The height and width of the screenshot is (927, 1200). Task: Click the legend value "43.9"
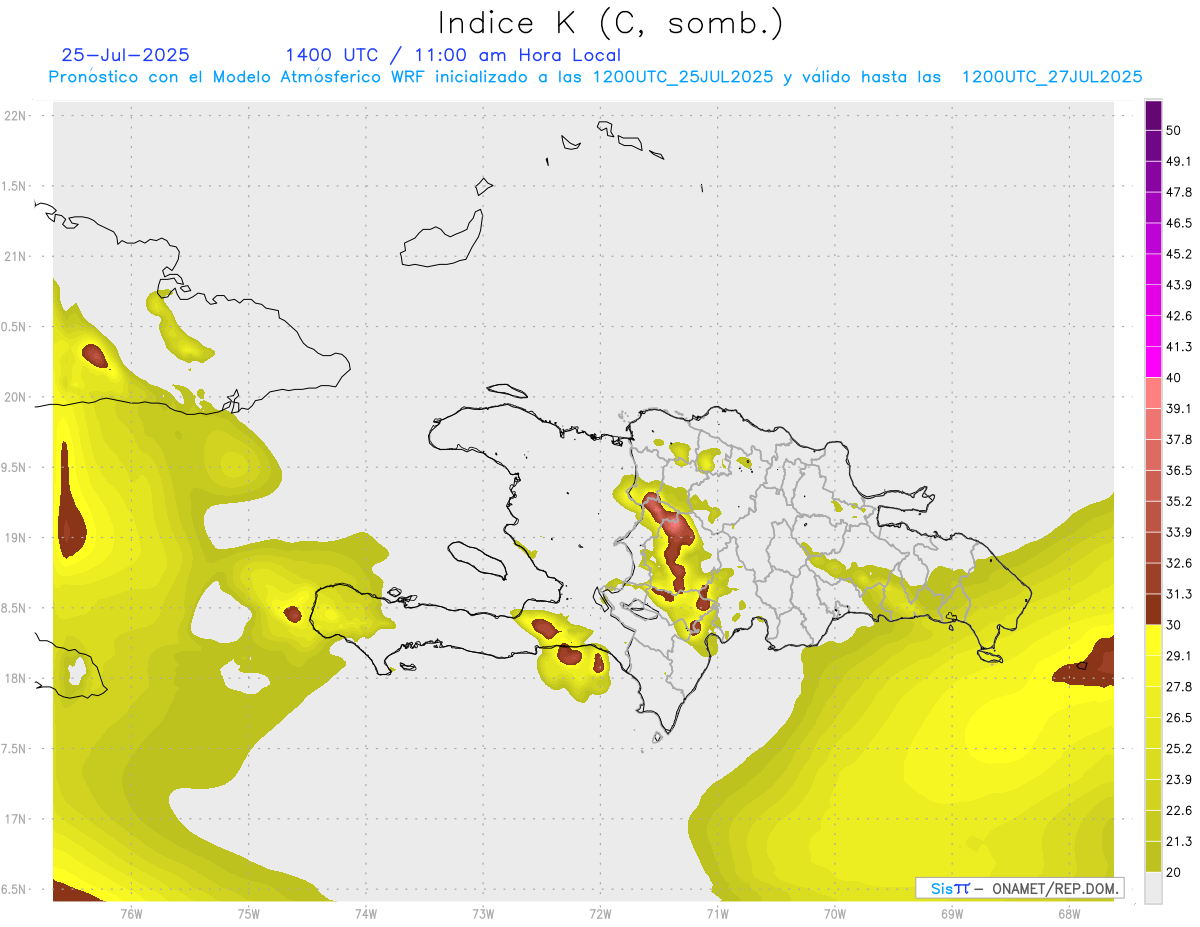[x=1179, y=285]
